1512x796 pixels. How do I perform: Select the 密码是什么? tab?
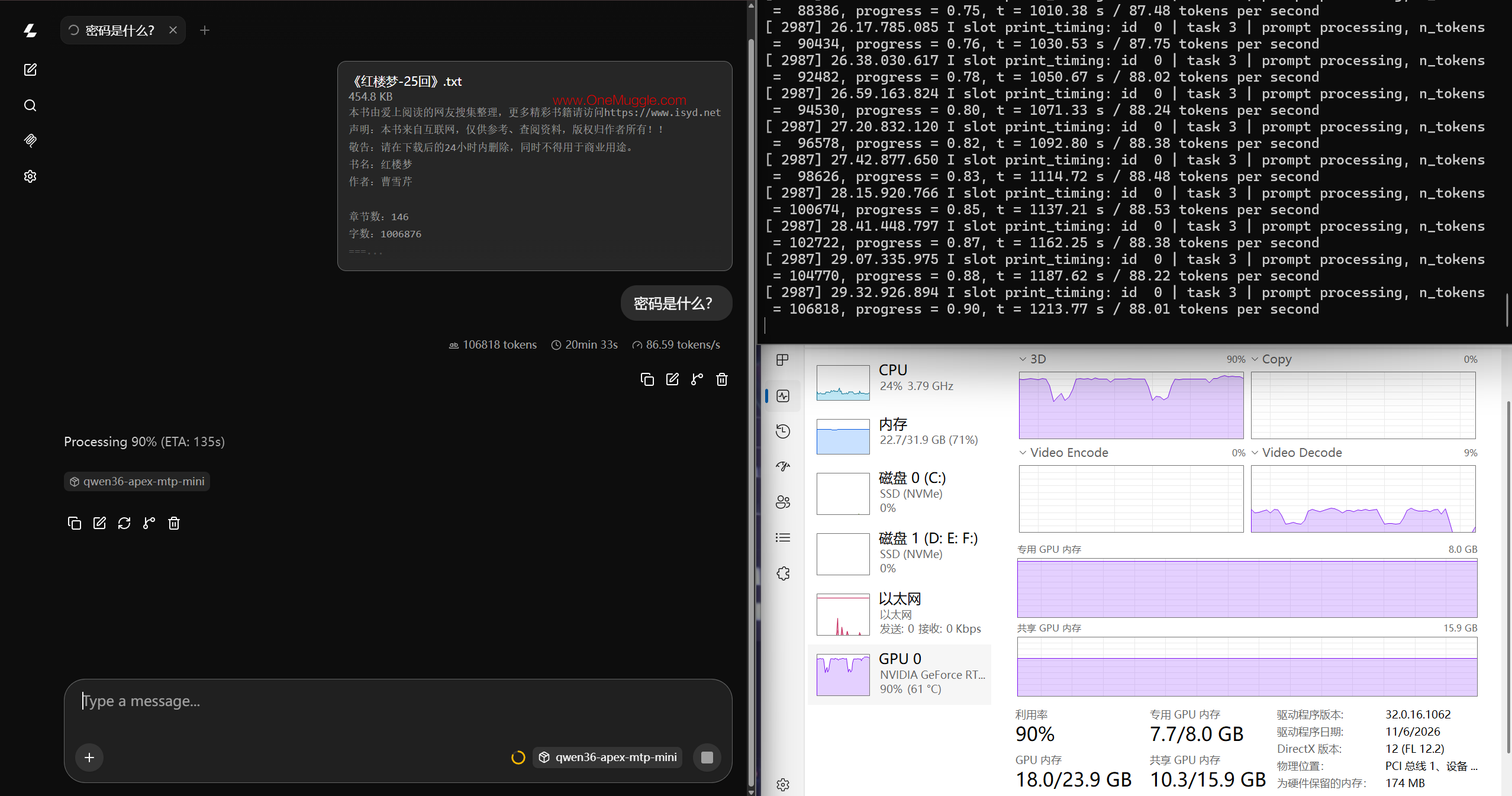(x=123, y=30)
